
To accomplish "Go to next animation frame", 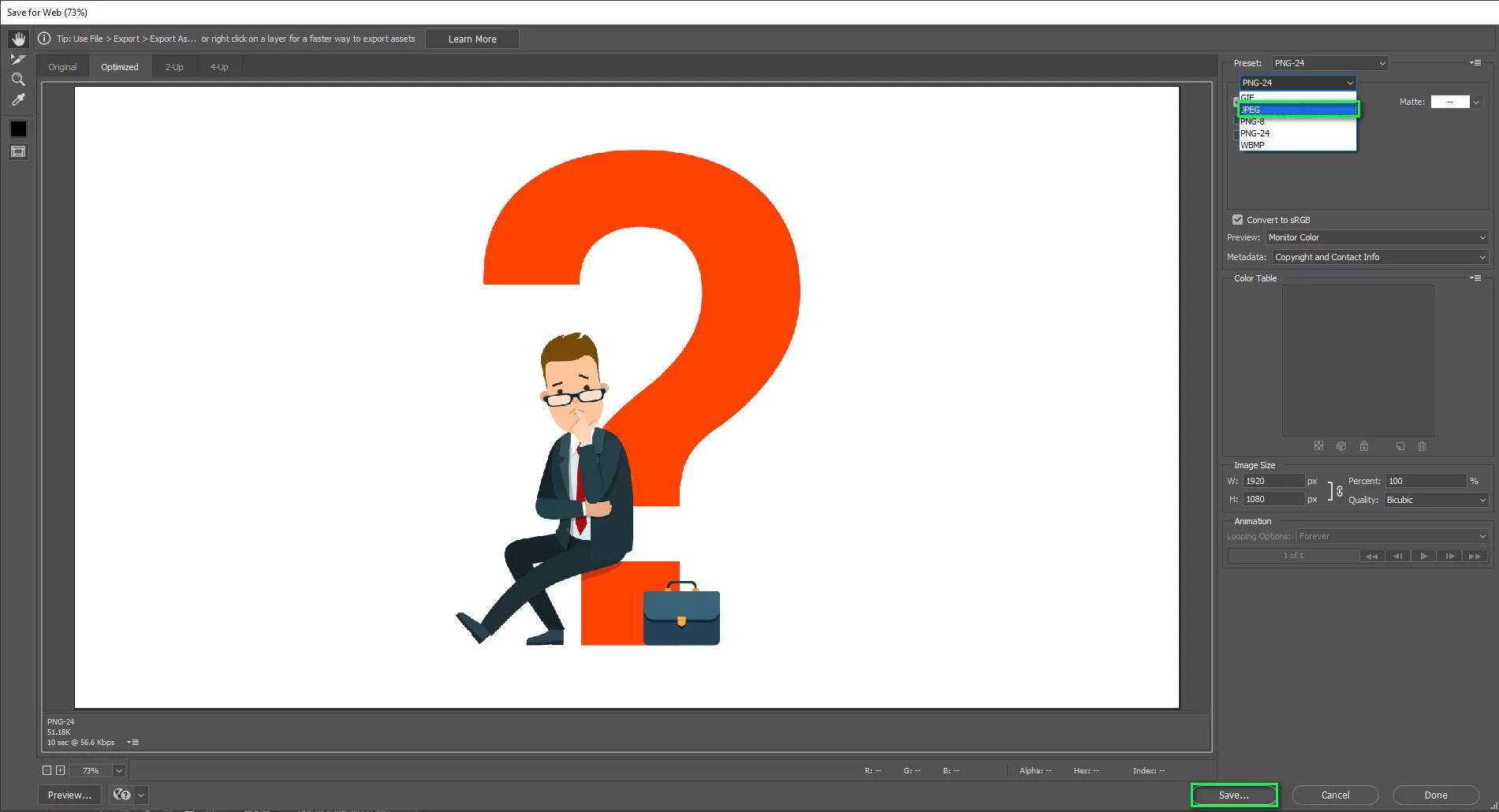I will (1449, 556).
